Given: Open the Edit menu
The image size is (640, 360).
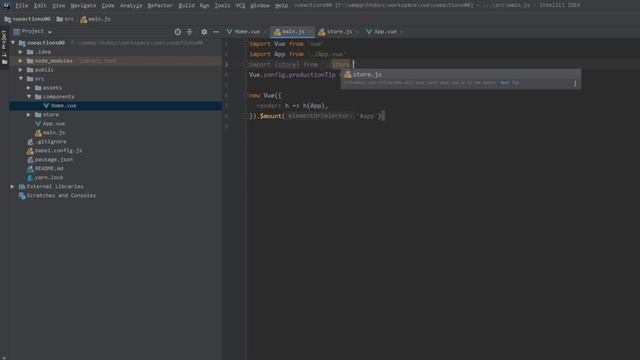Looking at the screenshot, I should coord(40,5).
